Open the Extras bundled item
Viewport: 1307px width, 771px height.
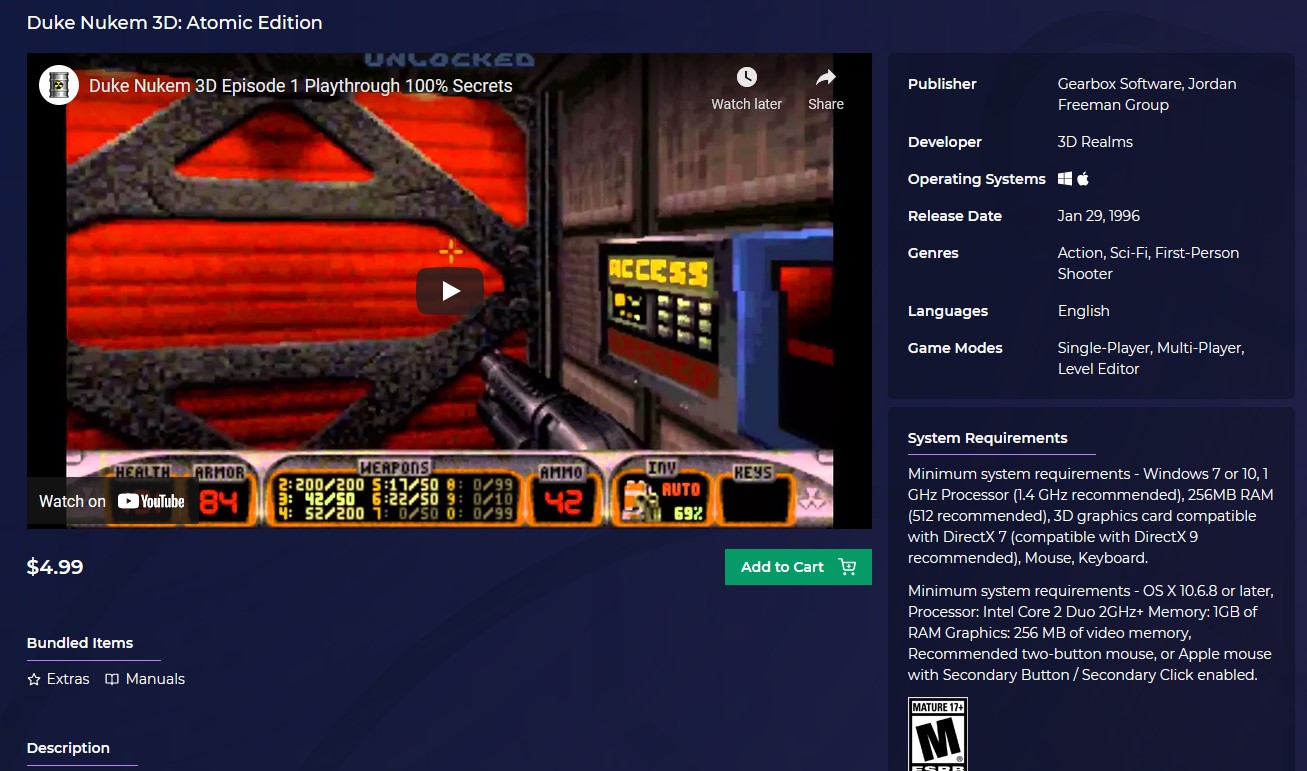(x=58, y=679)
